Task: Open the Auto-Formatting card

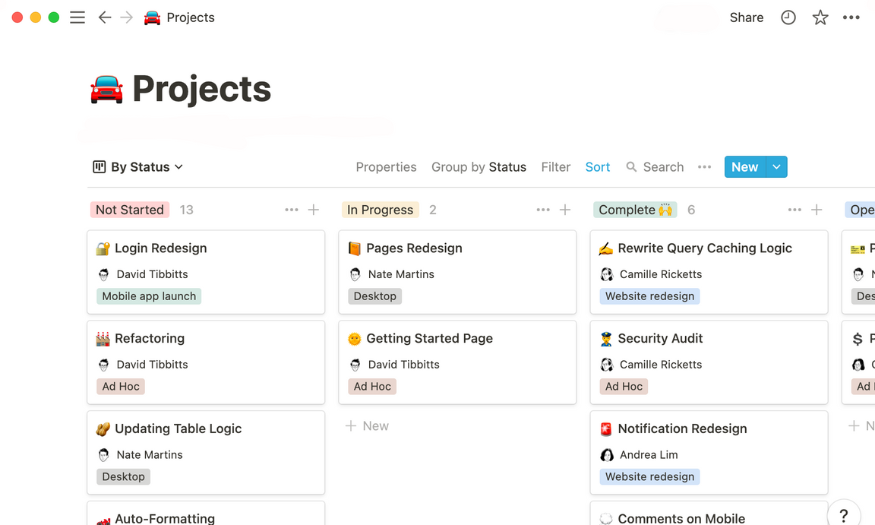Action: (x=206, y=514)
